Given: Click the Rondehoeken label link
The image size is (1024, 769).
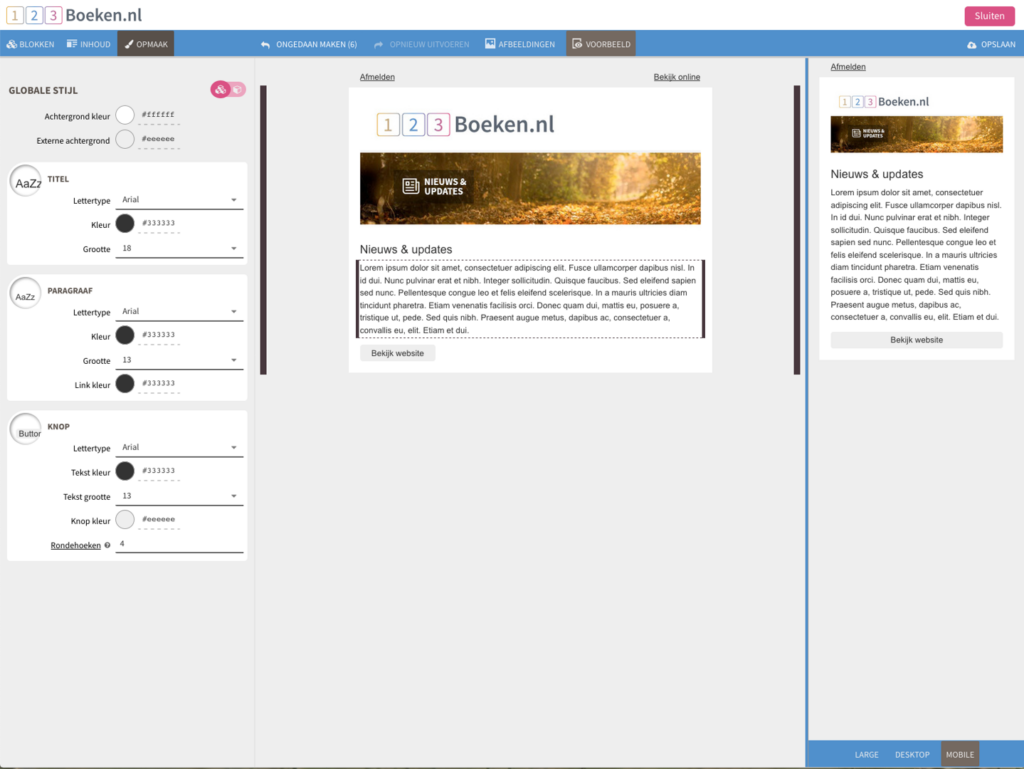Looking at the screenshot, I should (76, 546).
